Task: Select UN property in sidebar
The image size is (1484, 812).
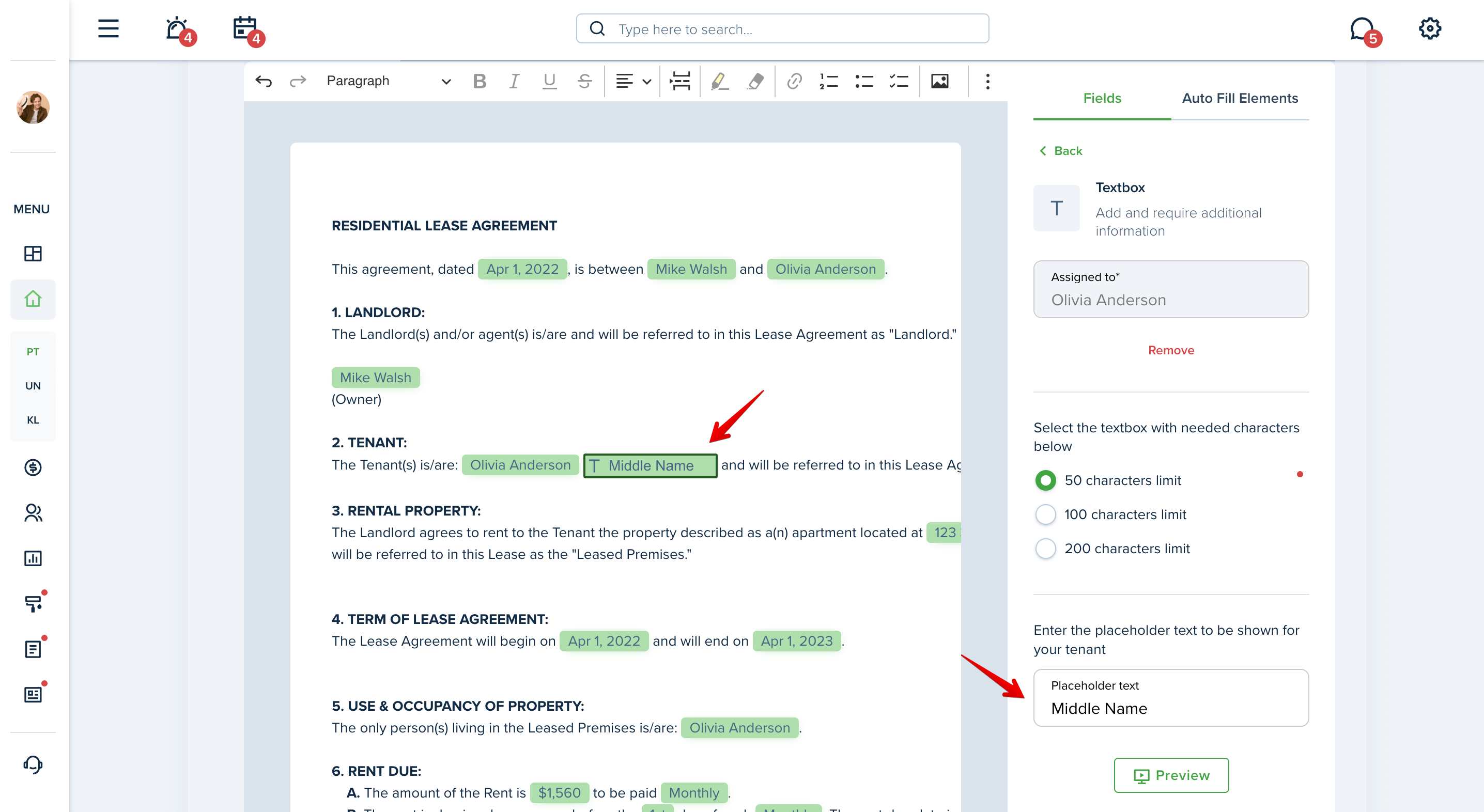Action: pyautogui.click(x=33, y=385)
